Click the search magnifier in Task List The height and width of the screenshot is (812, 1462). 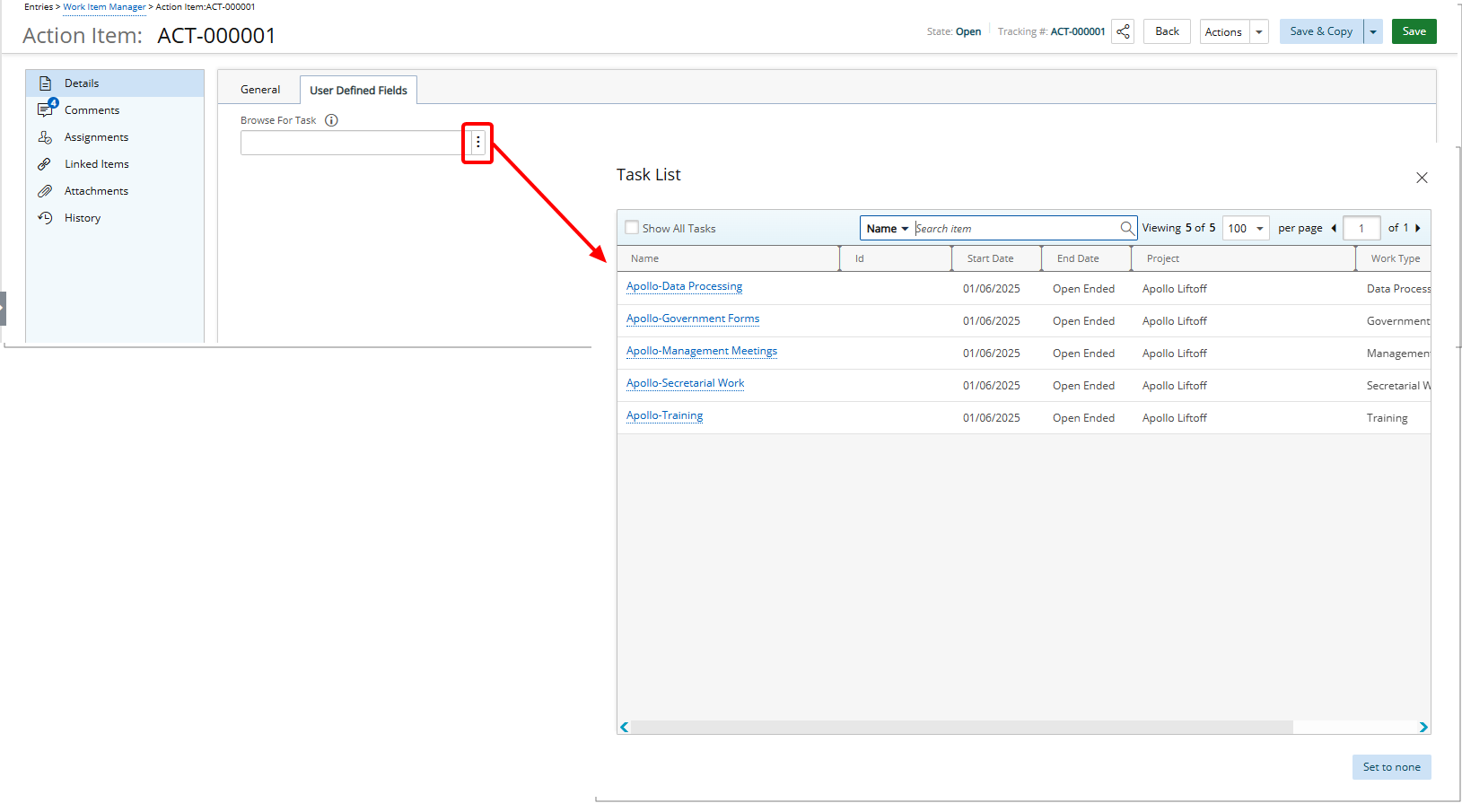(x=1127, y=228)
